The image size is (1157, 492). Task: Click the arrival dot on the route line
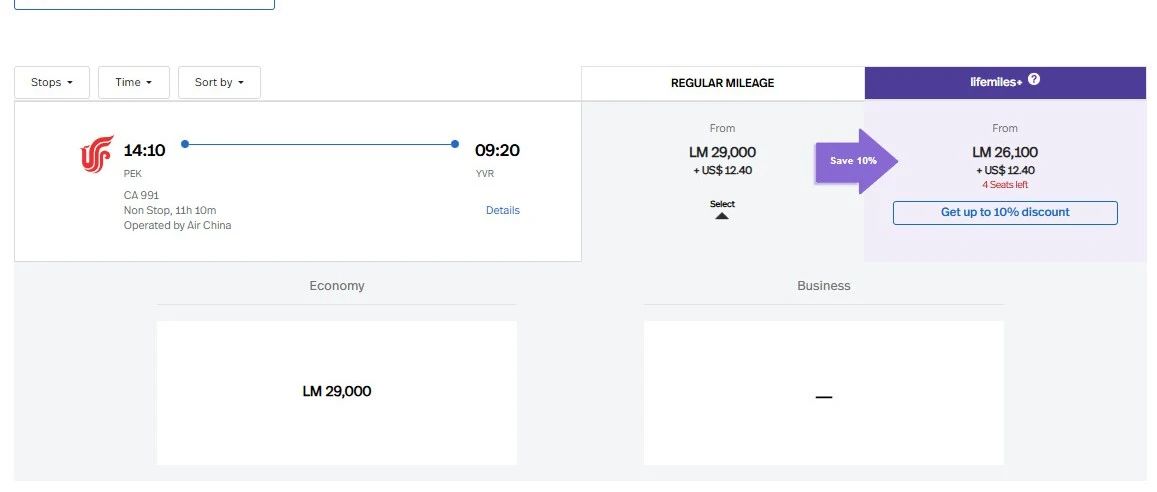[x=455, y=144]
